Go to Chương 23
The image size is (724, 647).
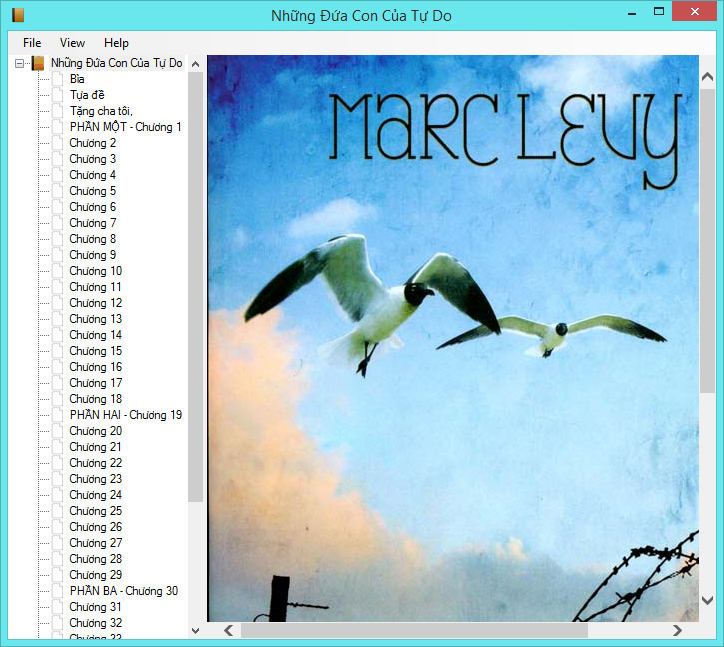(96, 479)
